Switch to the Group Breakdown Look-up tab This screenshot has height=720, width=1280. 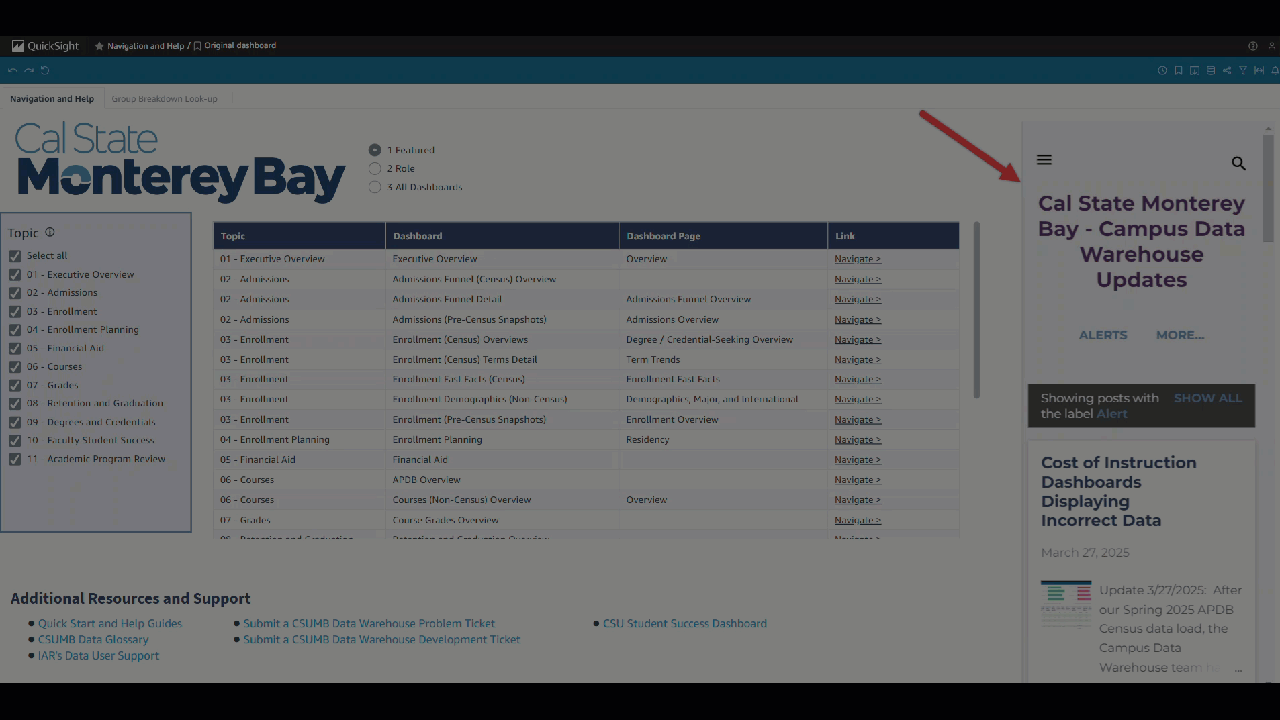click(x=165, y=99)
